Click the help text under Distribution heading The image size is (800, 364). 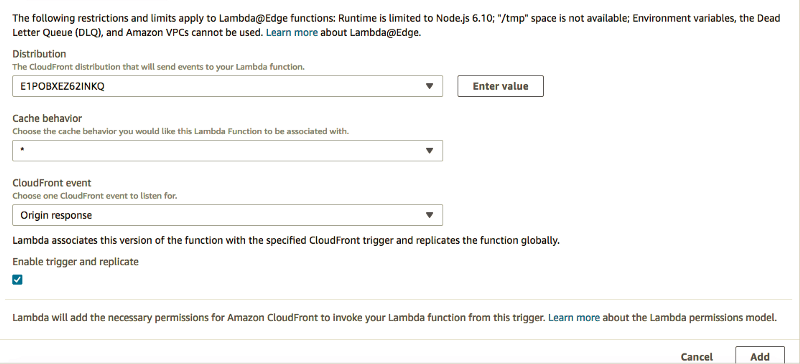pyautogui.click(x=159, y=67)
